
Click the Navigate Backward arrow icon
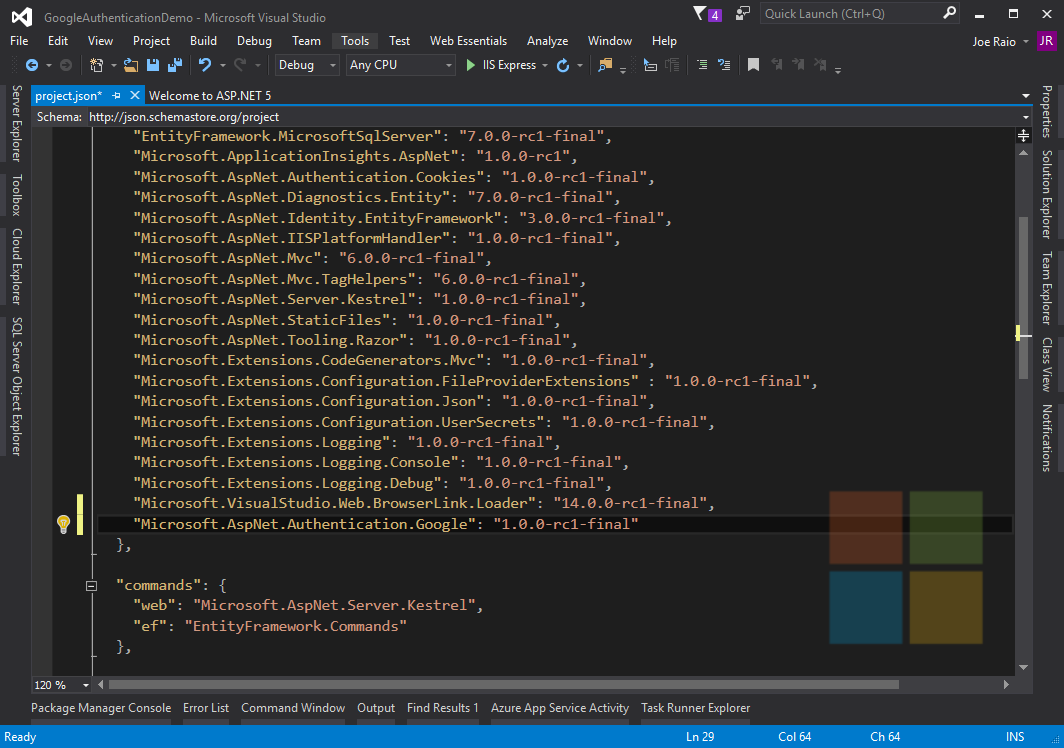(x=31, y=65)
